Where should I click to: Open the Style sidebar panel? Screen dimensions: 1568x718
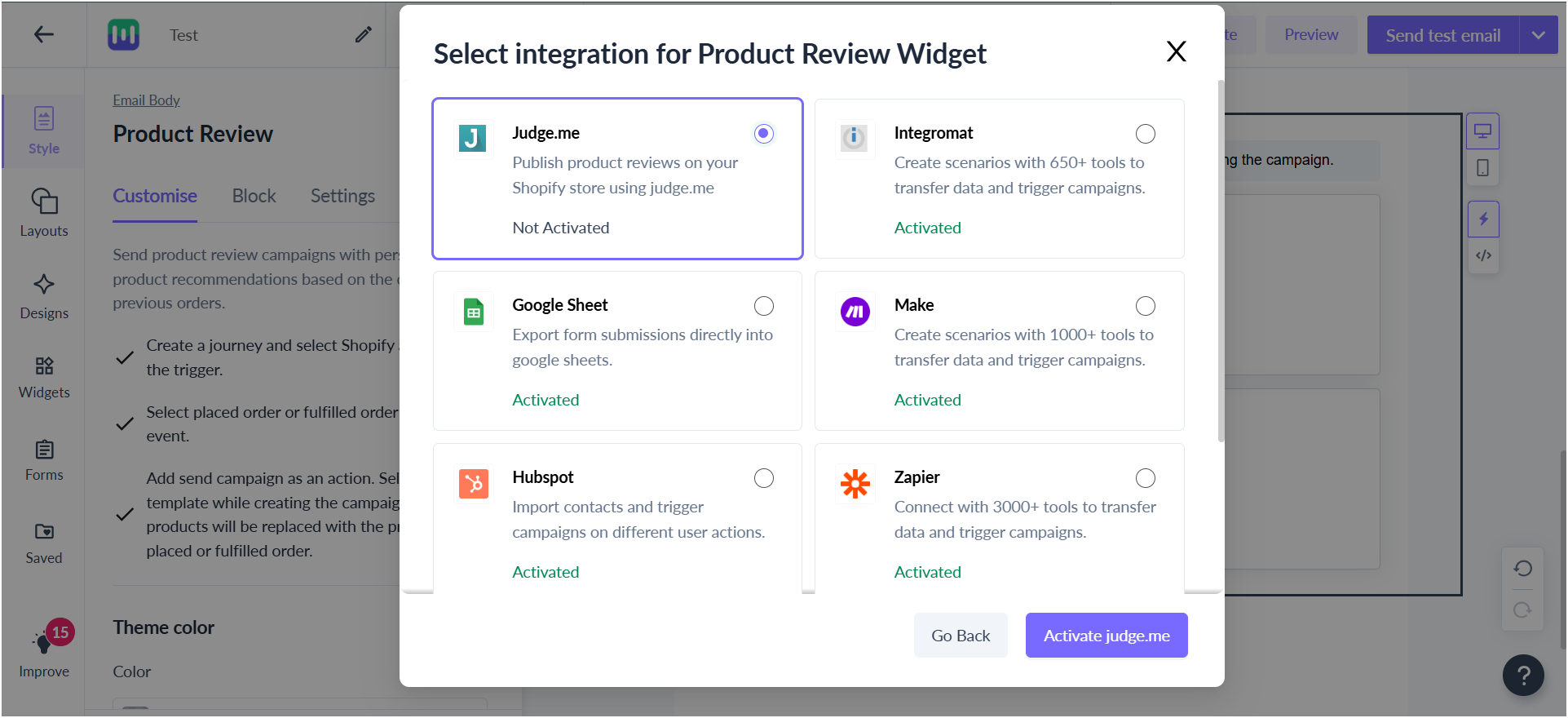click(x=44, y=131)
